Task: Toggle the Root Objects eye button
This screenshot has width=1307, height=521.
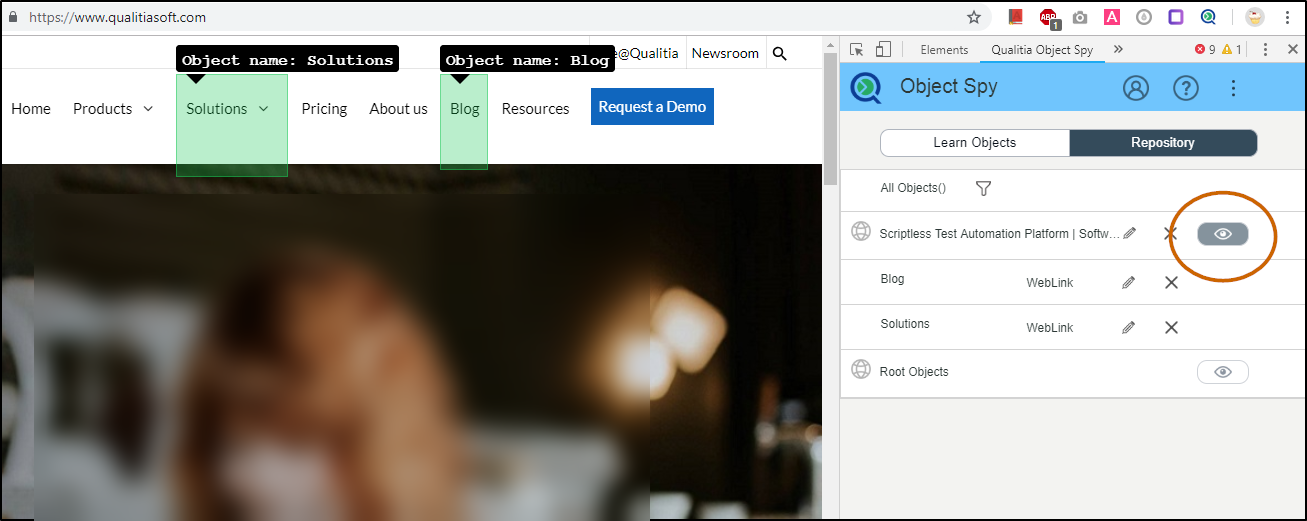Action: [1222, 372]
